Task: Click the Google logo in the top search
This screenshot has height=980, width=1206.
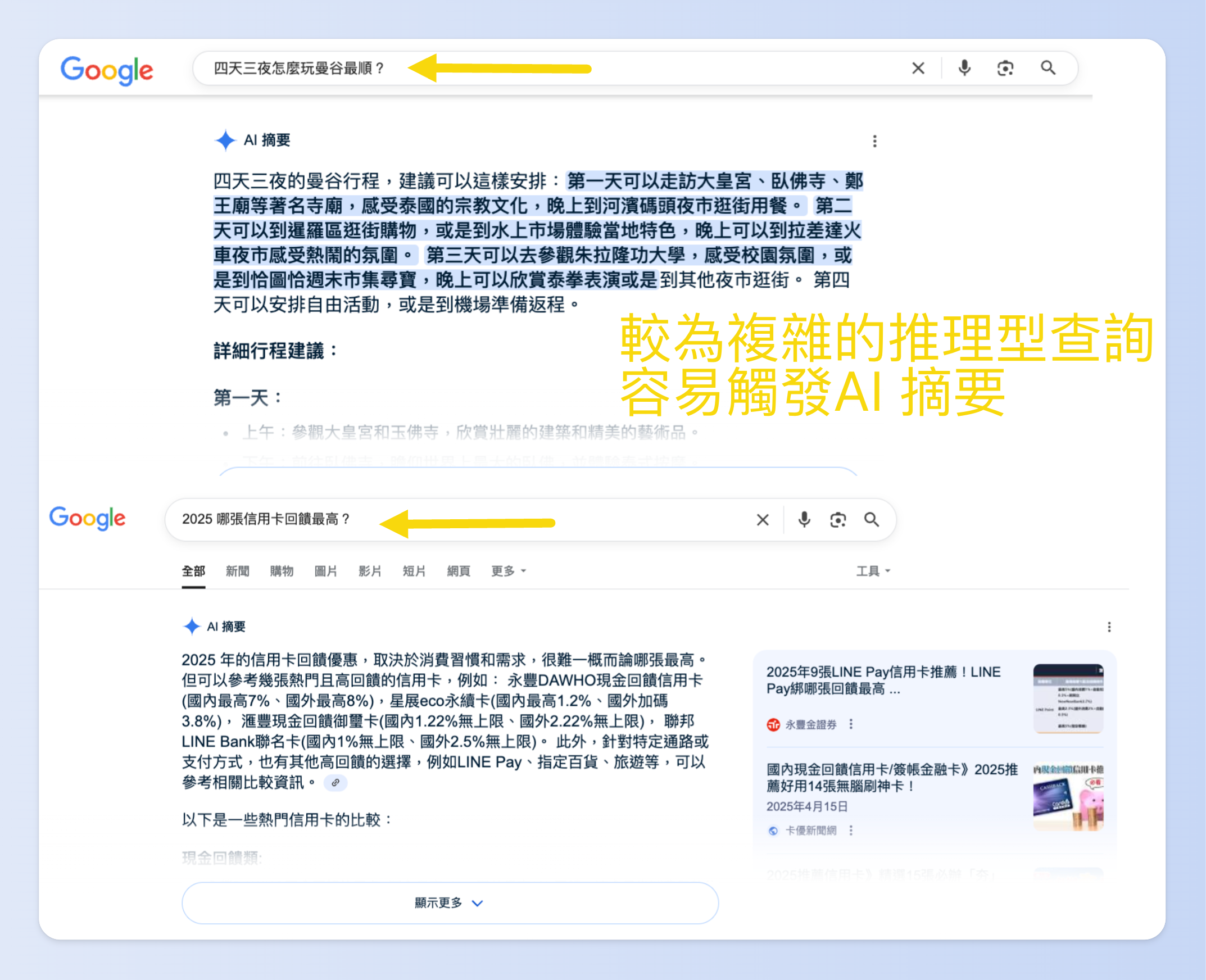Action: [107, 71]
